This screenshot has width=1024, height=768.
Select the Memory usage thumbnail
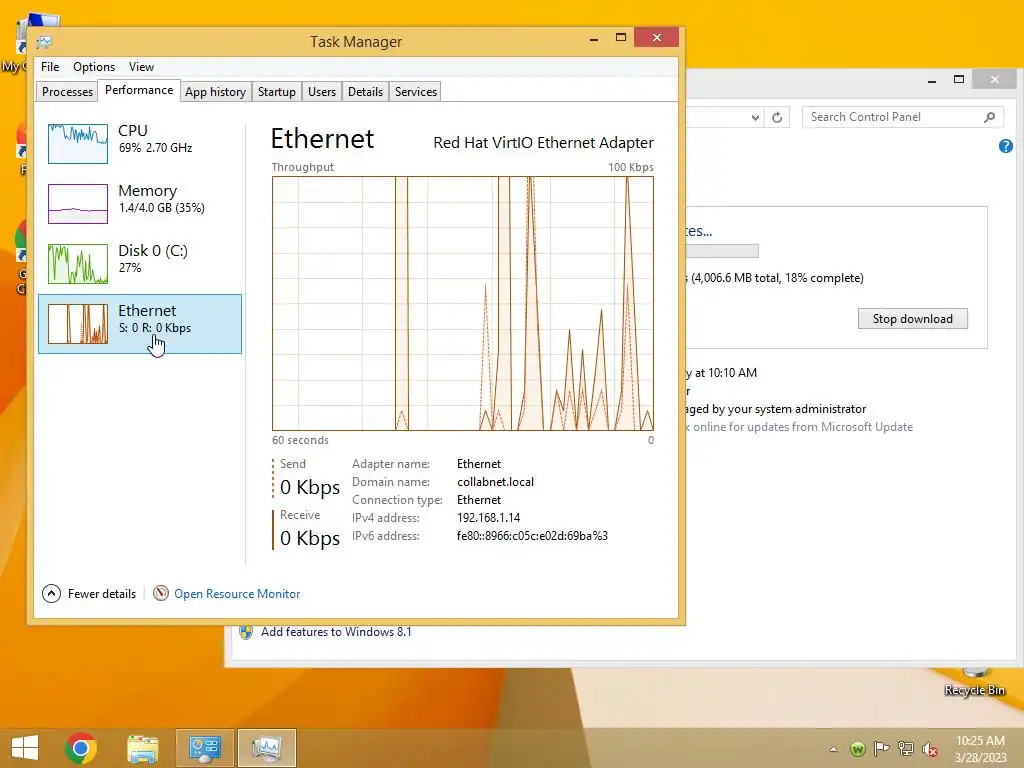point(78,204)
